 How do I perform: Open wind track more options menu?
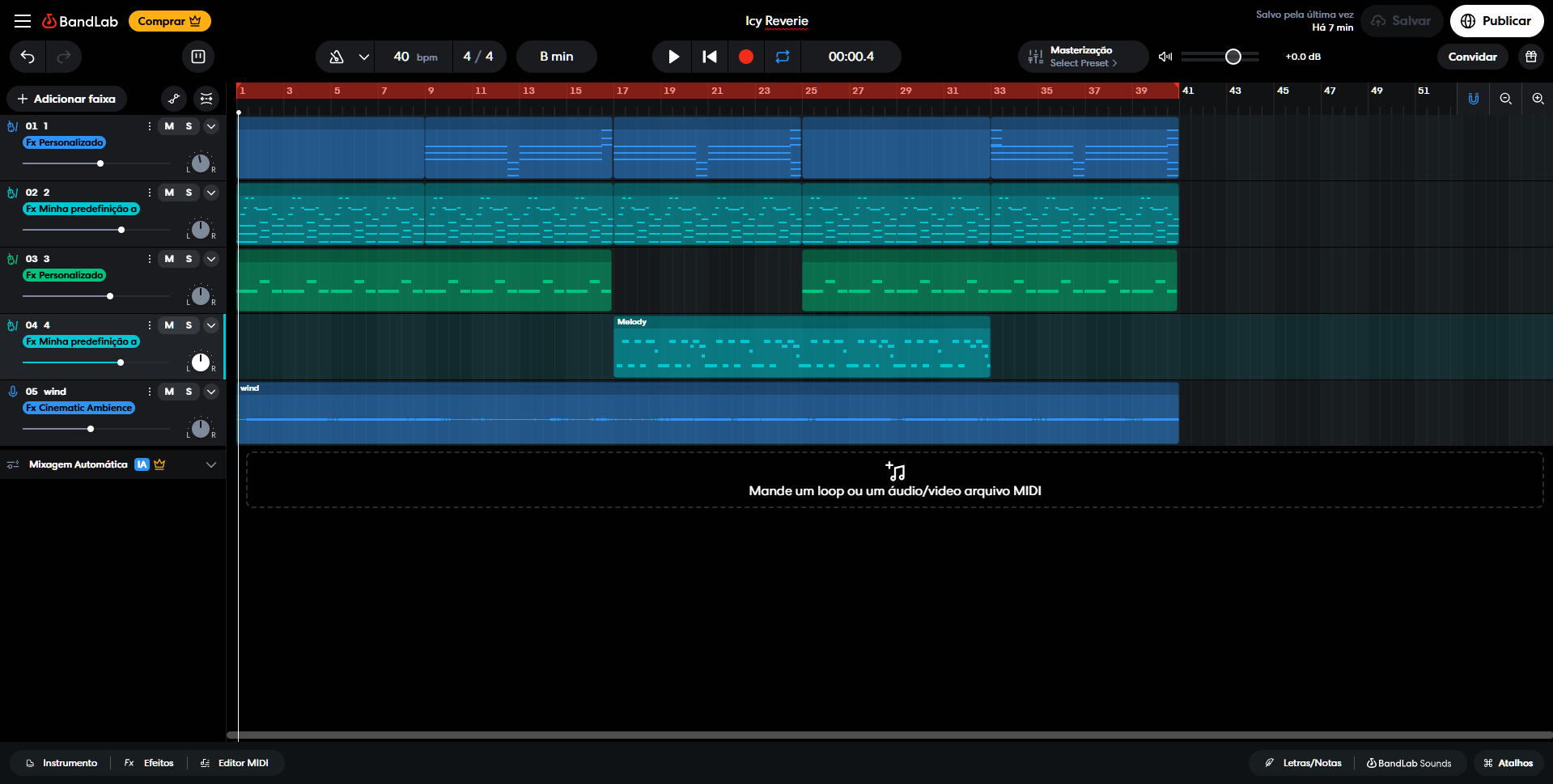[150, 392]
